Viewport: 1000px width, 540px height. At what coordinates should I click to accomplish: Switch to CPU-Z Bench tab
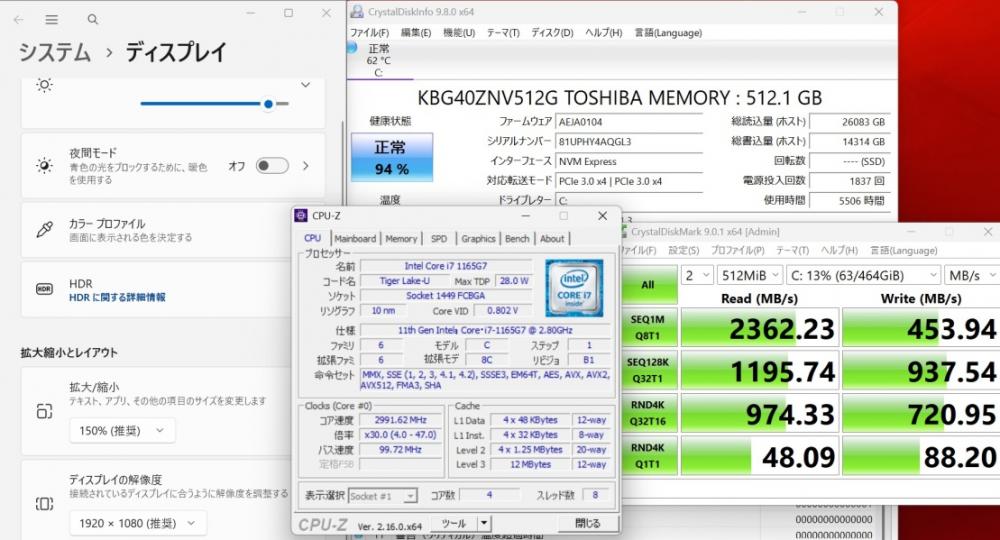[x=517, y=238]
